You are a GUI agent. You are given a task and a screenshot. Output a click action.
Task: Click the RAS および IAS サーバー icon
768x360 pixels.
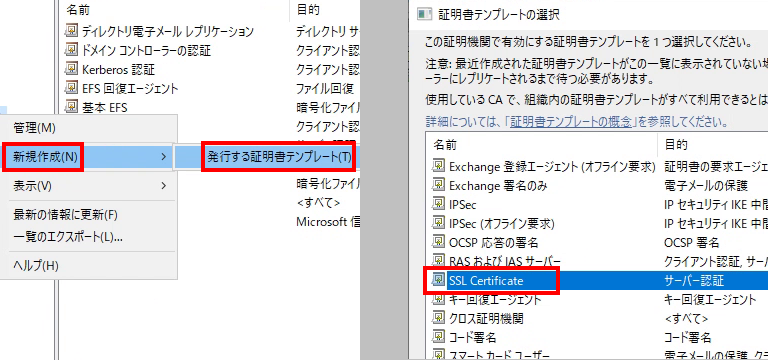pos(438,261)
